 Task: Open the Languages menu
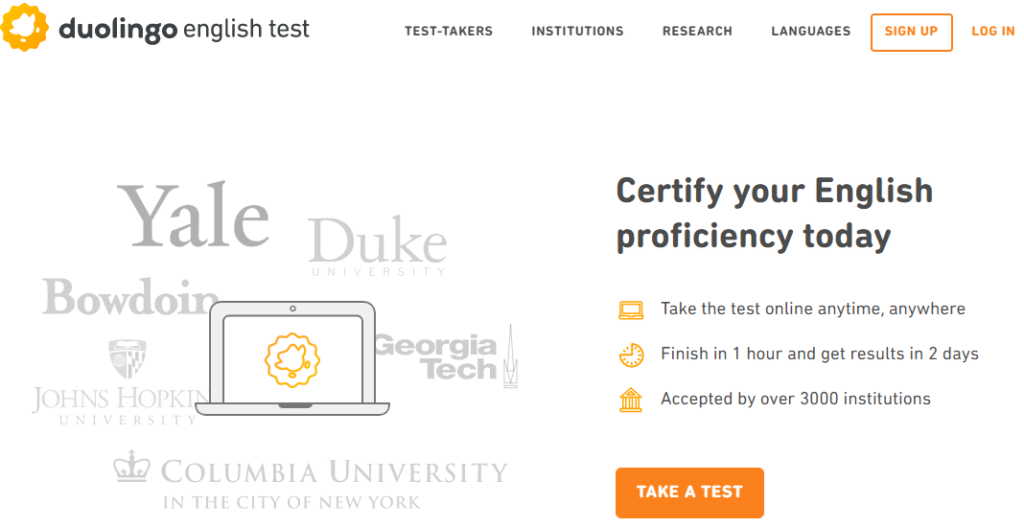(810, 31)
